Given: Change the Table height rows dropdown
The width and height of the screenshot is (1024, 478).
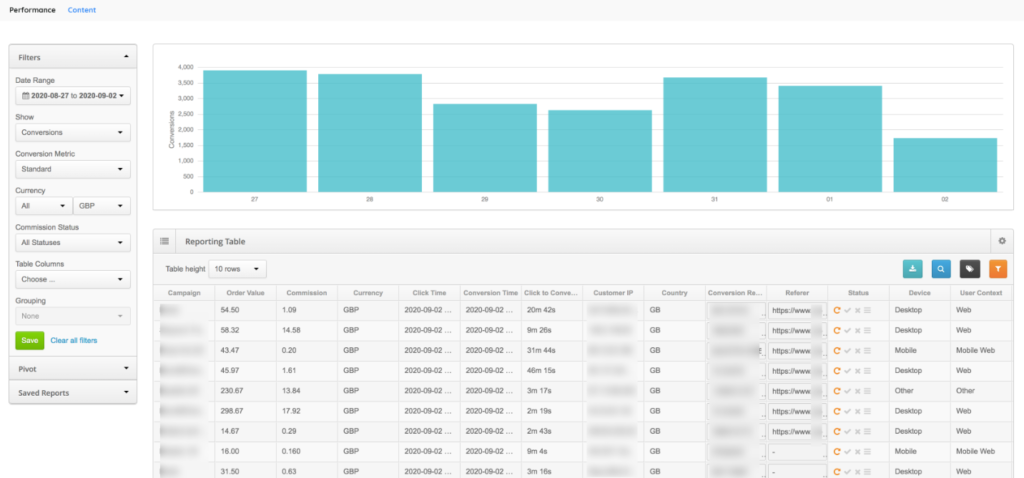Looking at the screenshot, I should (x=238, y=269).
